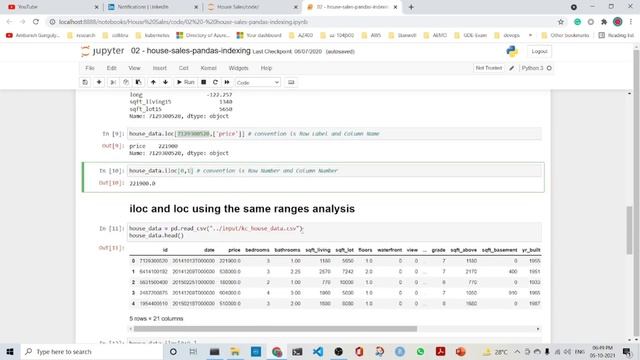The height and width of the screenshot is (360, 640).
Task: Interrupt the kernel with the stop icon
Action: (204, 82)
